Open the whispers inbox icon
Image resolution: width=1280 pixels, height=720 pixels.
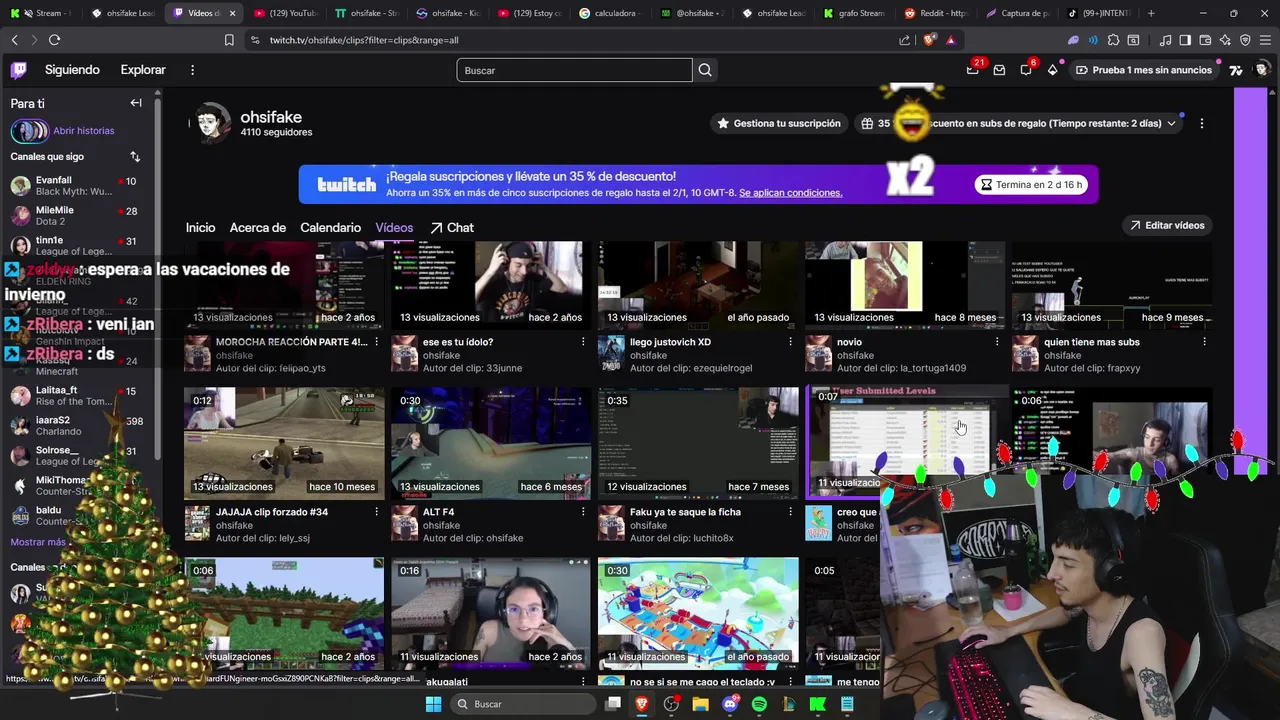pos(999,70)
